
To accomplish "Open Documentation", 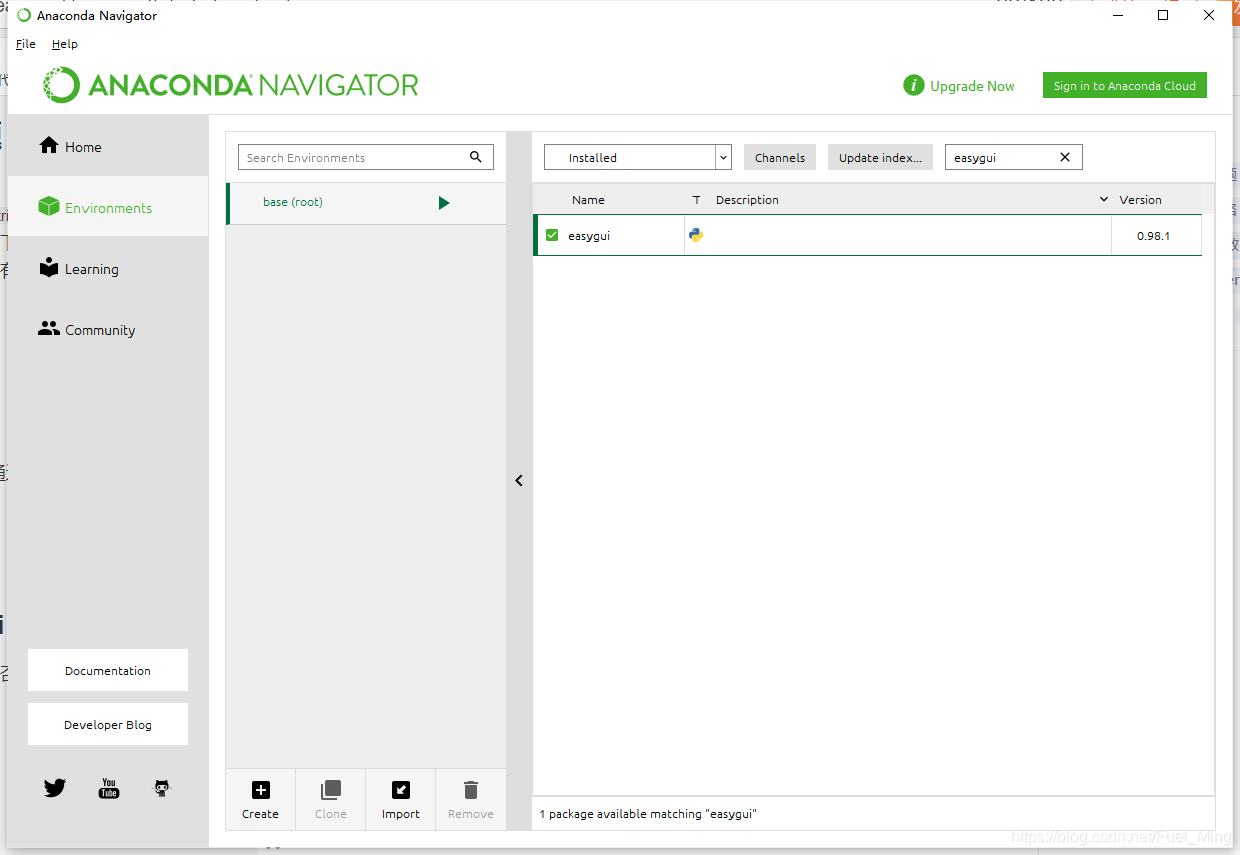I will [x=108, y=670].
